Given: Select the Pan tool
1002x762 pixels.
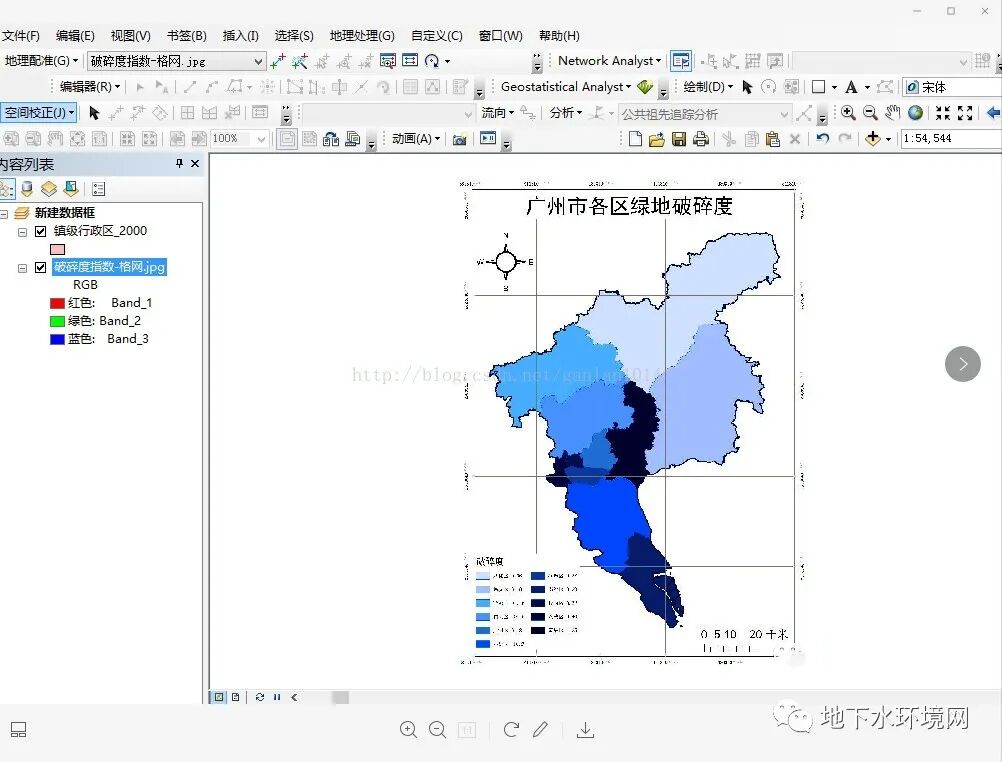Looking at the screenshot, I should (893, 113).
